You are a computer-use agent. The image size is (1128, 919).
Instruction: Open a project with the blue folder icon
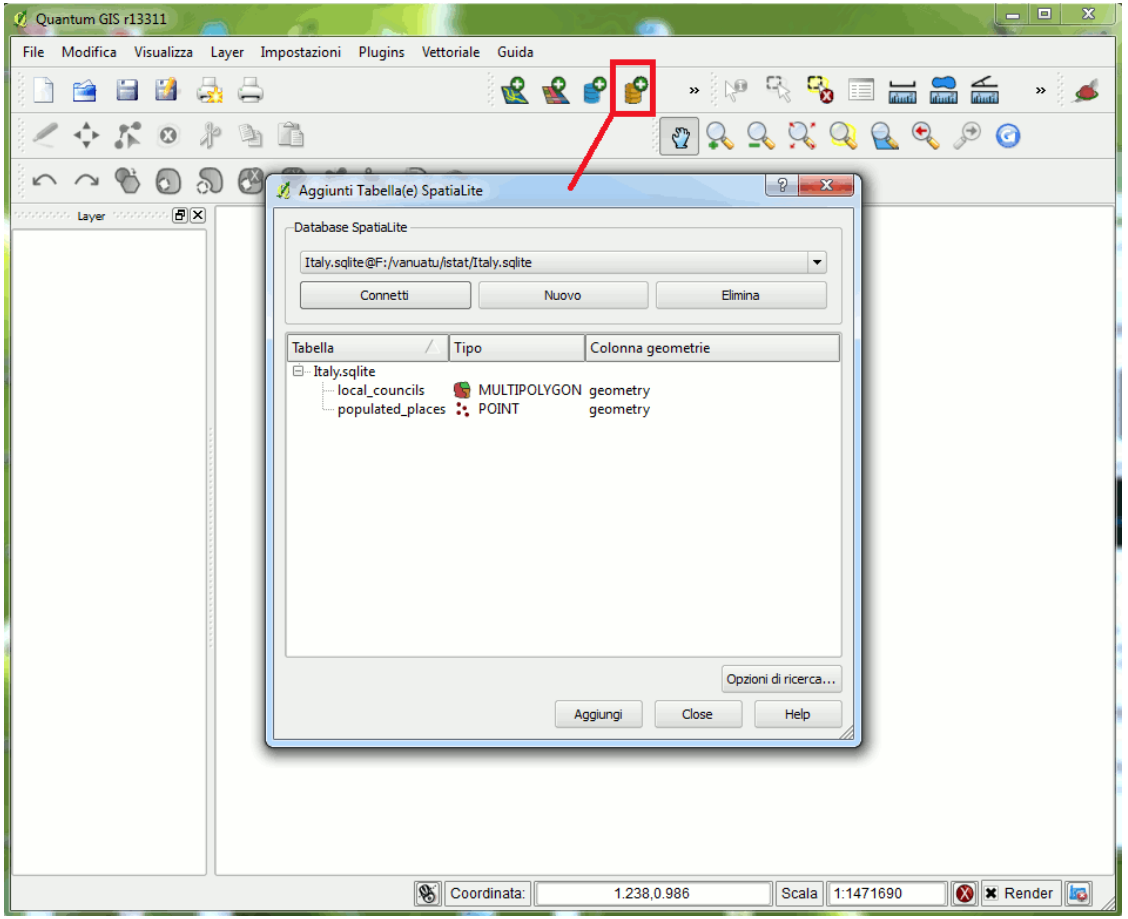(85, 91)
